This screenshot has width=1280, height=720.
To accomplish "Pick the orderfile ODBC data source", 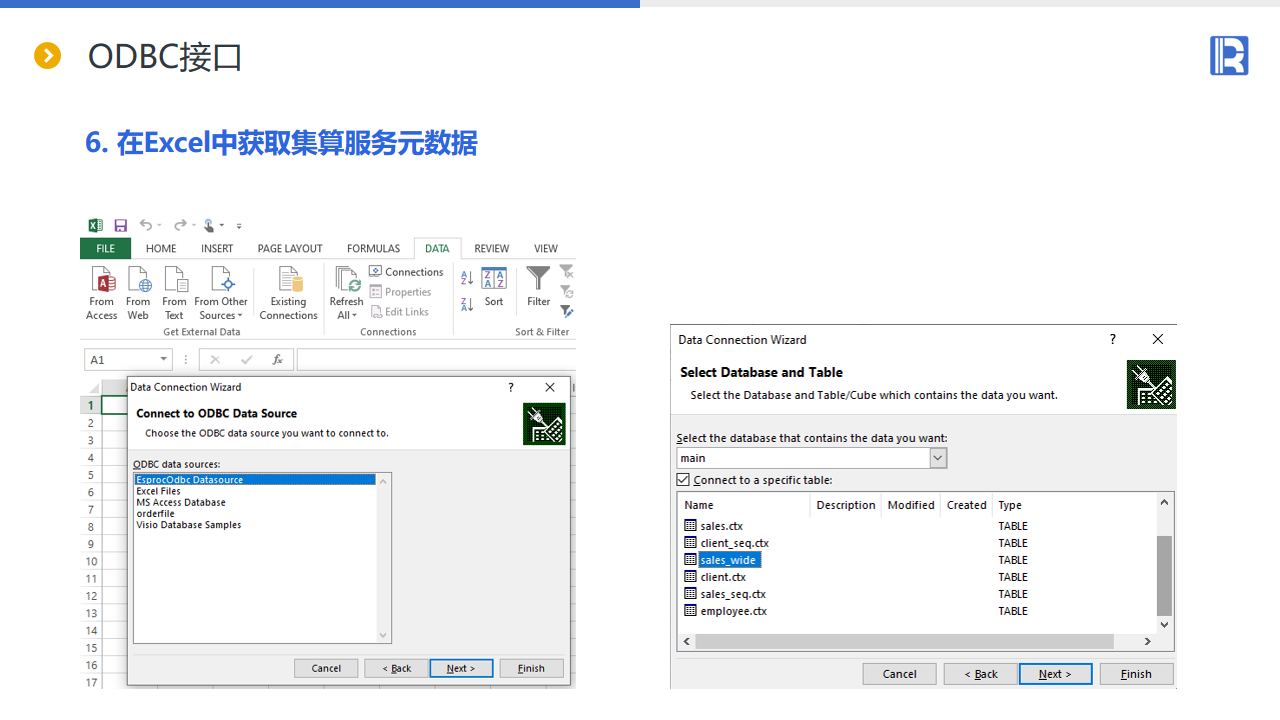I will pyautogui.click(x=155, y=513).
